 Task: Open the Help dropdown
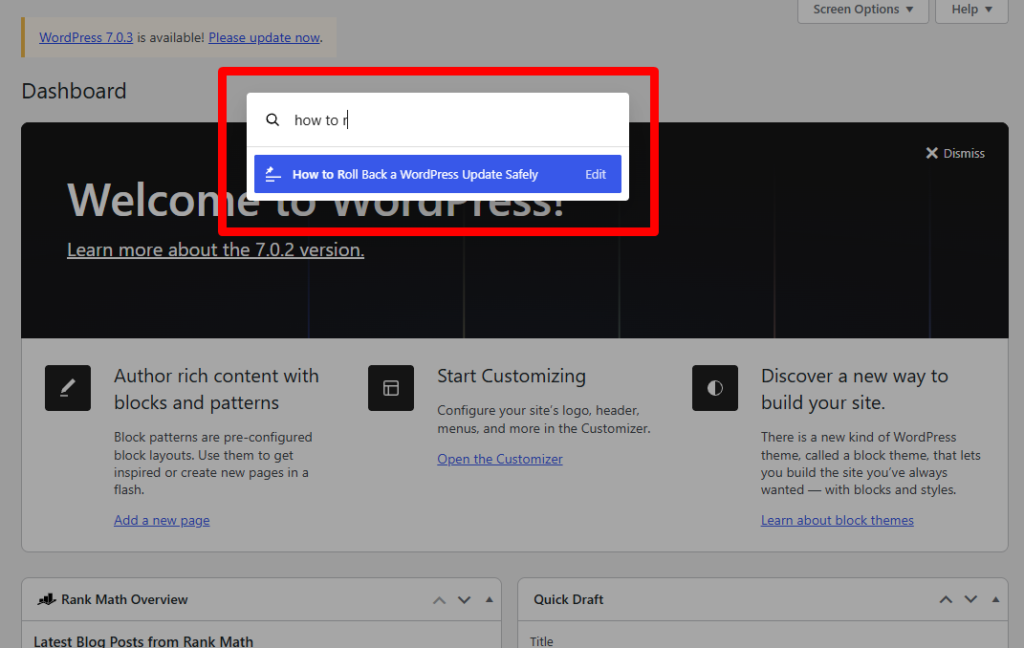coord(972,10)
